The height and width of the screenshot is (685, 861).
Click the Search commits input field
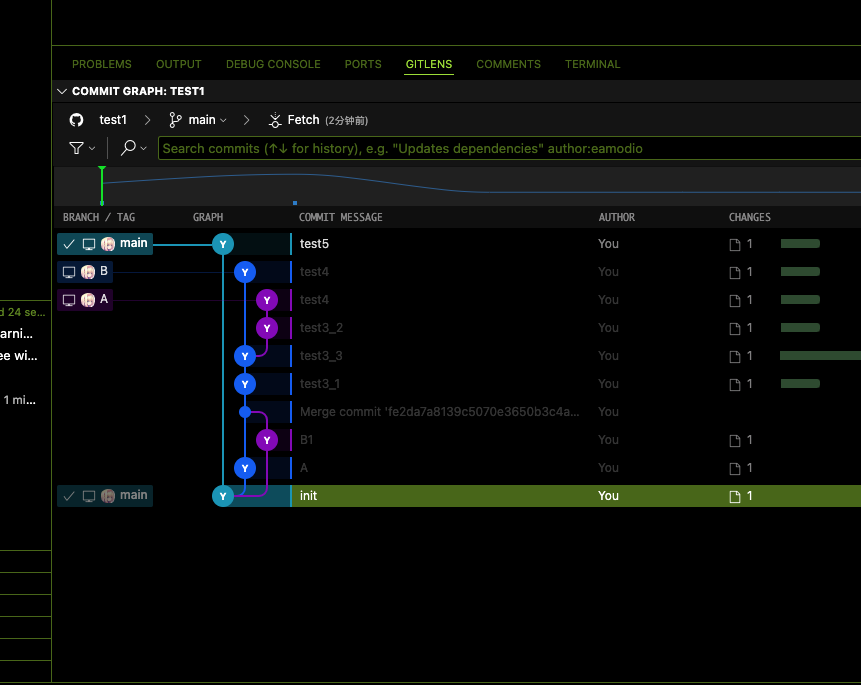point(500,148)
